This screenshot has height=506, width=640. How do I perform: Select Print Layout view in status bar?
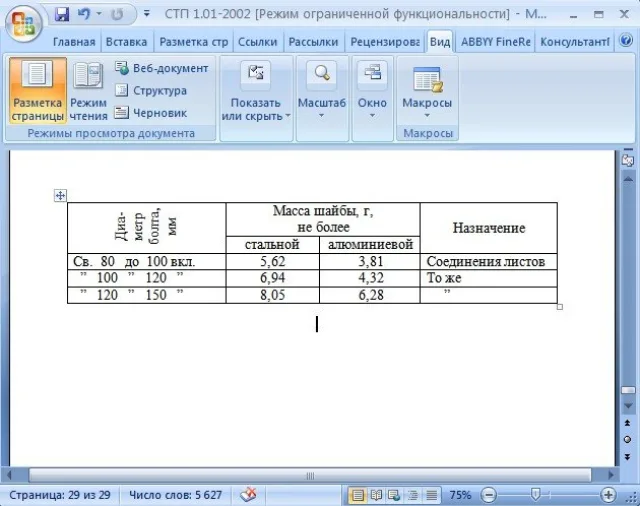tap(358, 495)
